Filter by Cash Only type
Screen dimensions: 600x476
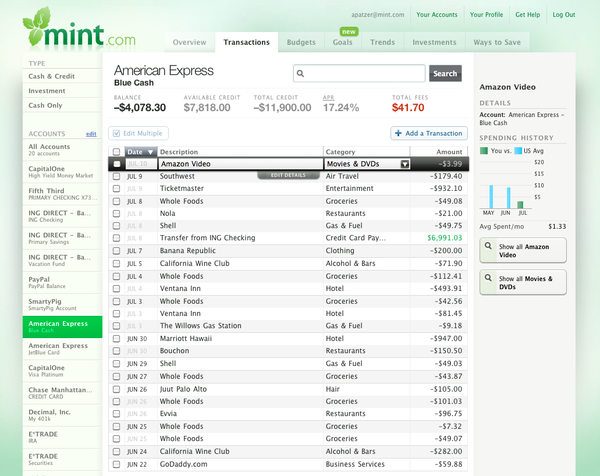62,105
